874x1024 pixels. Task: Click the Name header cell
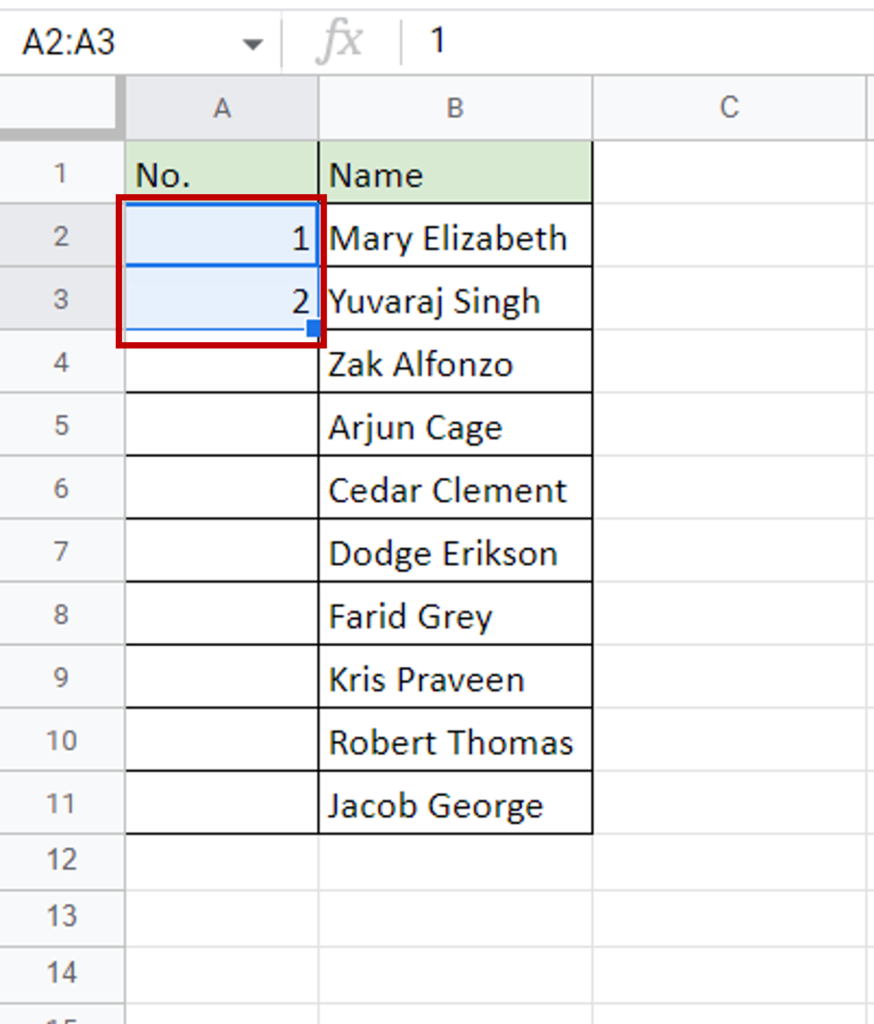pos(455,173)
